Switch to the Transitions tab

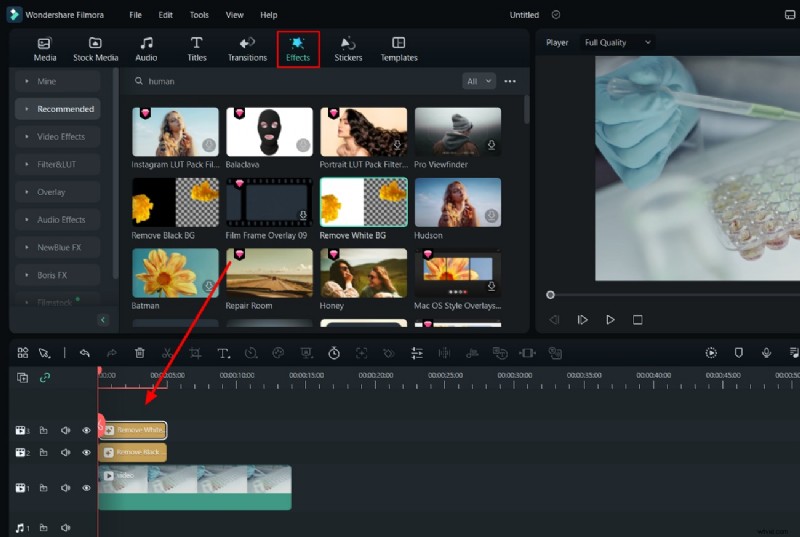click(x=247, y=49)
